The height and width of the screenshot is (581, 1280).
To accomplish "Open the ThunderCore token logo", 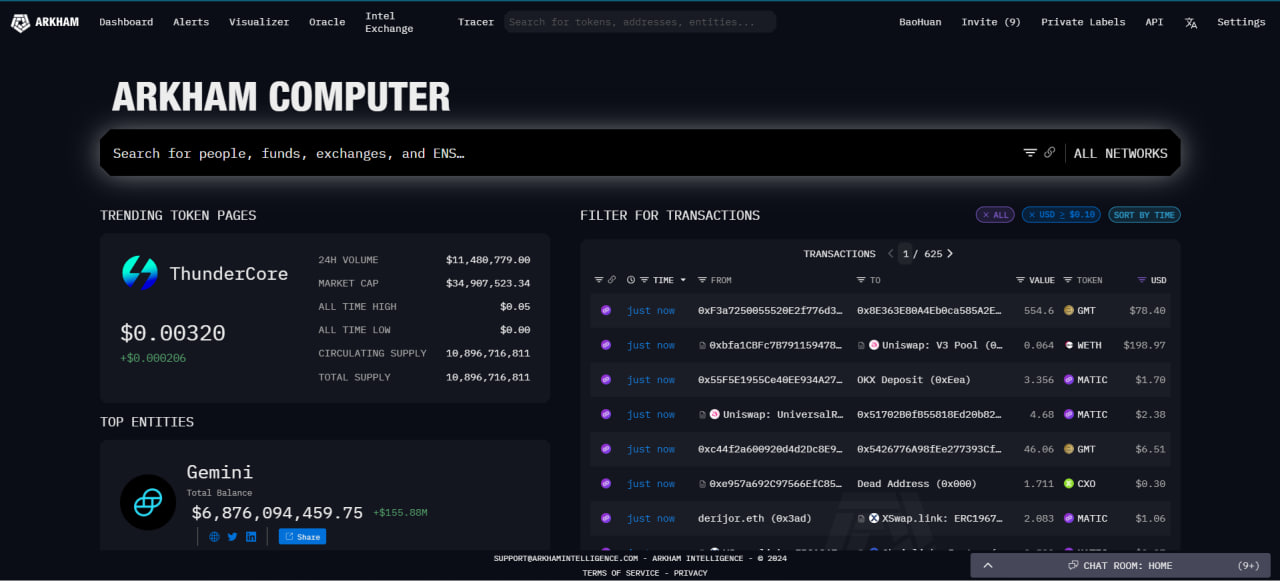I will tap(140, 273).
